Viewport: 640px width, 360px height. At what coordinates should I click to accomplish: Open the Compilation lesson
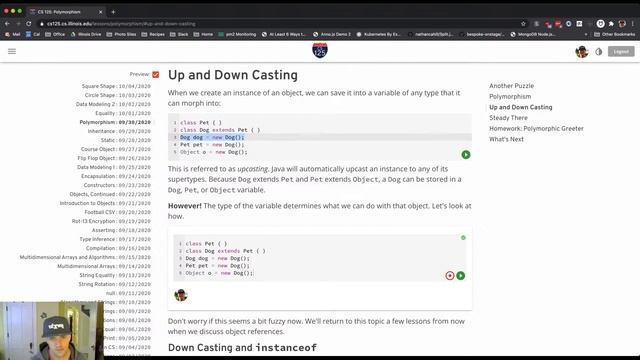click(x=118, y=248)
